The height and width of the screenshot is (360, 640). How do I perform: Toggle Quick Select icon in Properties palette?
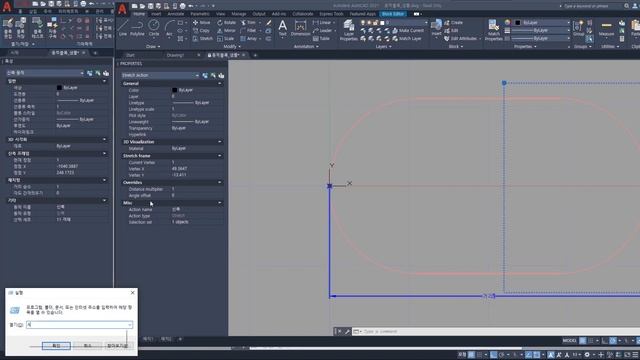[221, 75]
